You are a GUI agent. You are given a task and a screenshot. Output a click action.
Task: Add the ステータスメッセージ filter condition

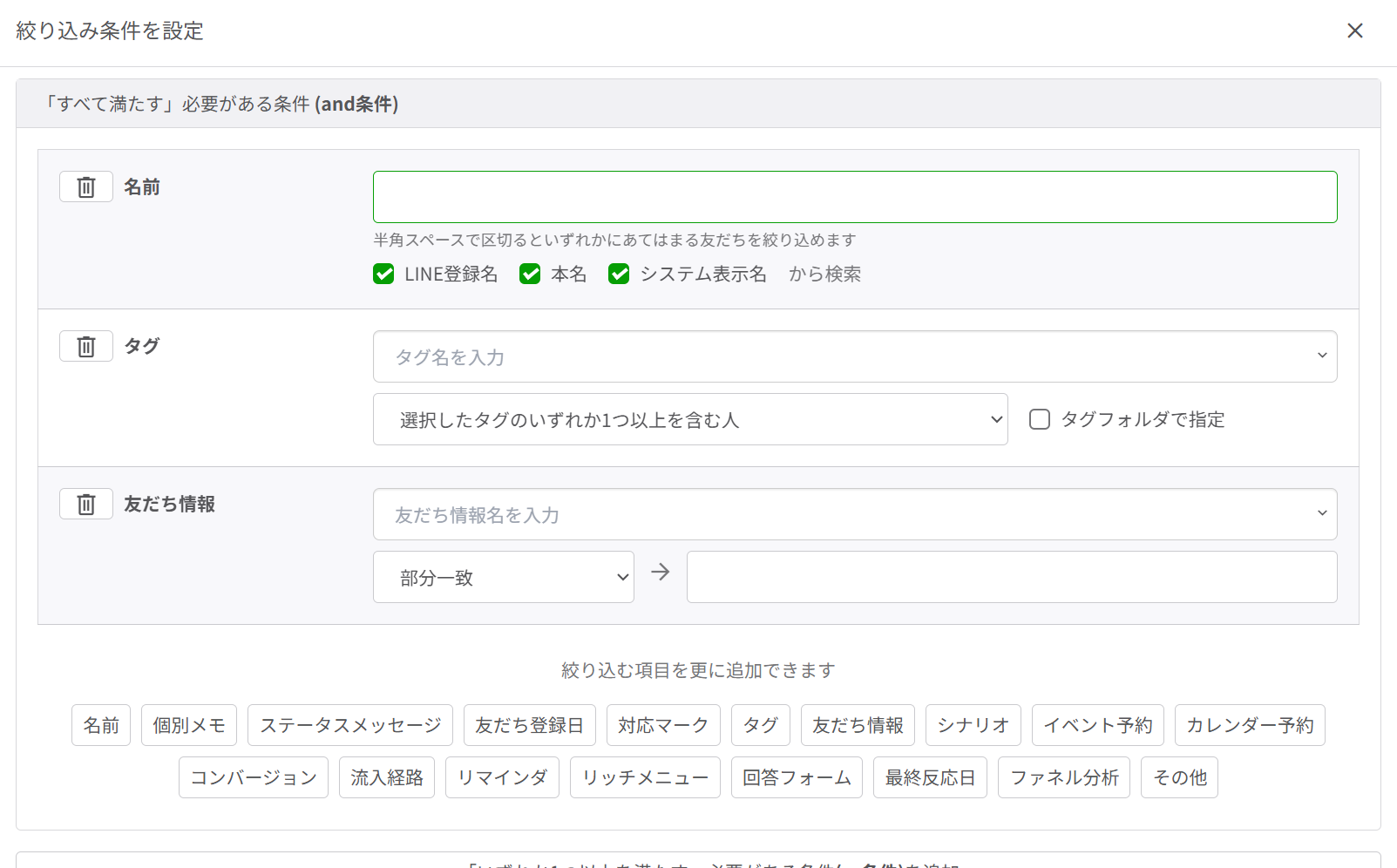pyautogui.click(x=350, y=726)
